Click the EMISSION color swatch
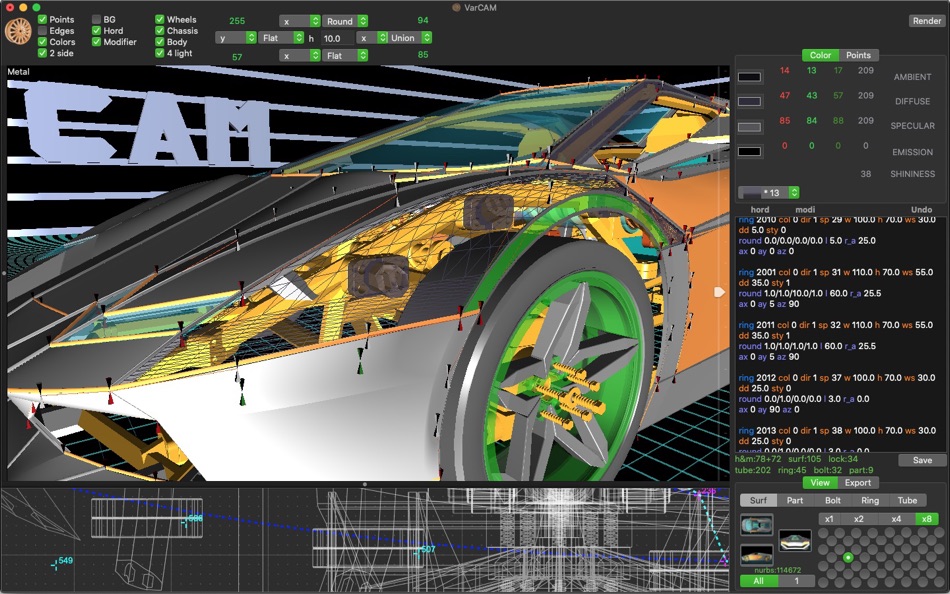Image resolution: width=950 pixels, height=594 pixels. (x=749, y=152)
